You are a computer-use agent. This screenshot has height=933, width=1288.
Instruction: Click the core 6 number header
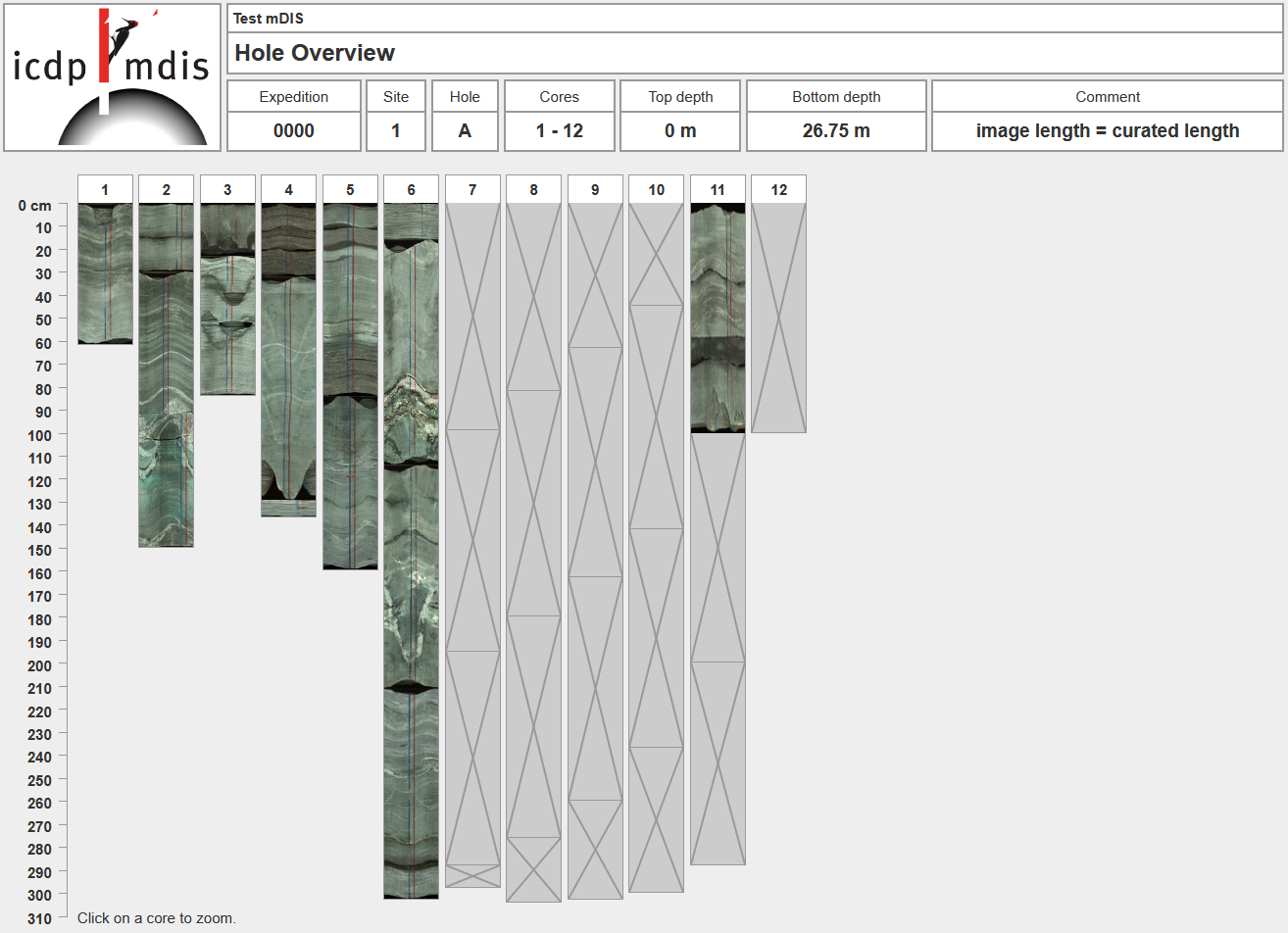411,189
